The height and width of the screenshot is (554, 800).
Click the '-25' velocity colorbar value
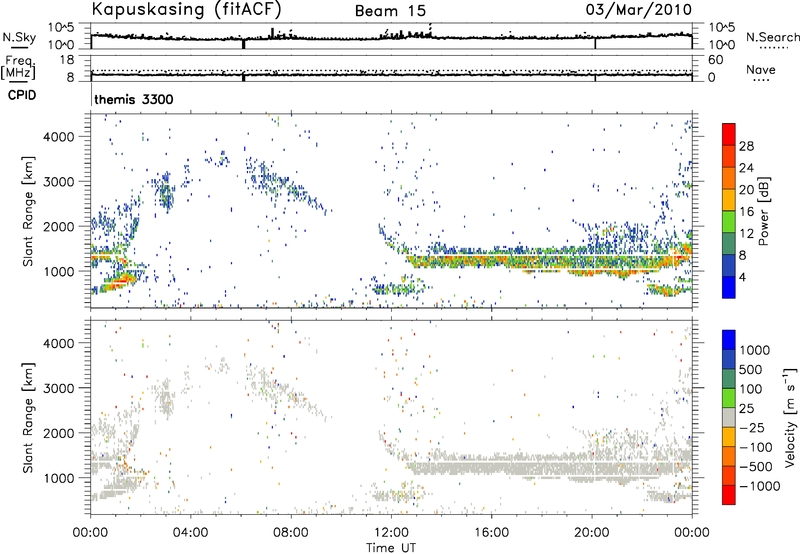pos(752,427)
